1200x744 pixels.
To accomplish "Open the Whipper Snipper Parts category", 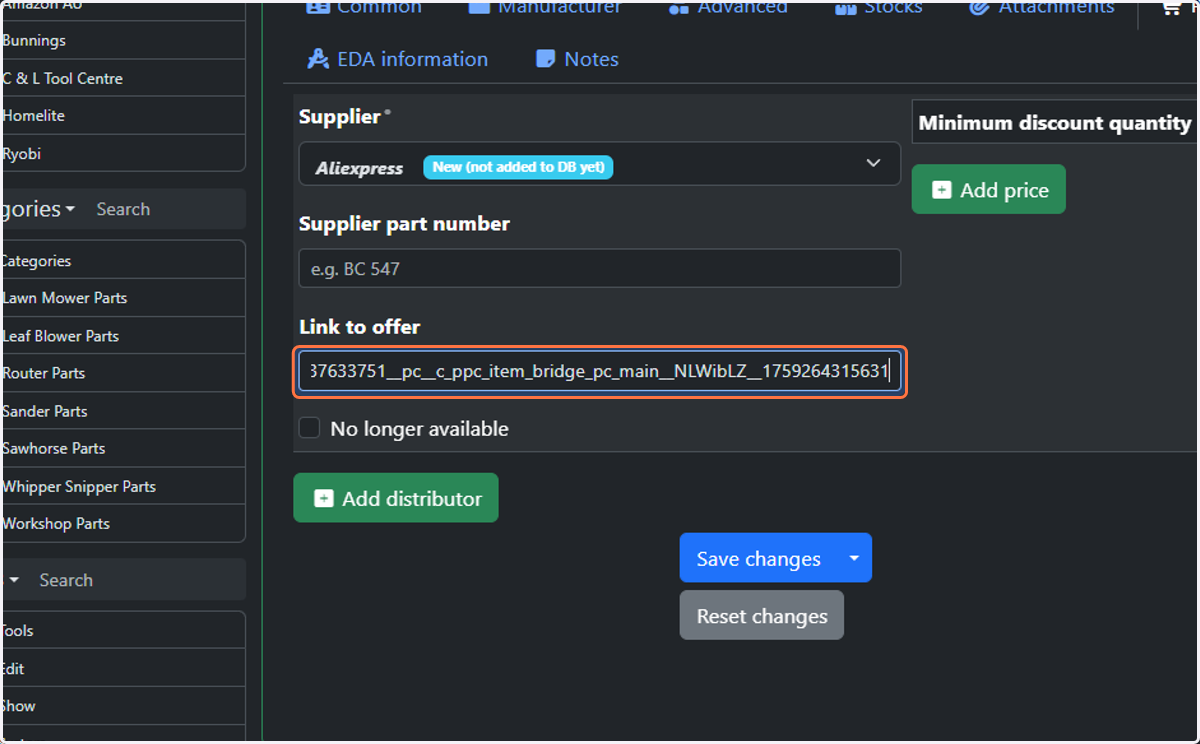I will pos(122,486).
